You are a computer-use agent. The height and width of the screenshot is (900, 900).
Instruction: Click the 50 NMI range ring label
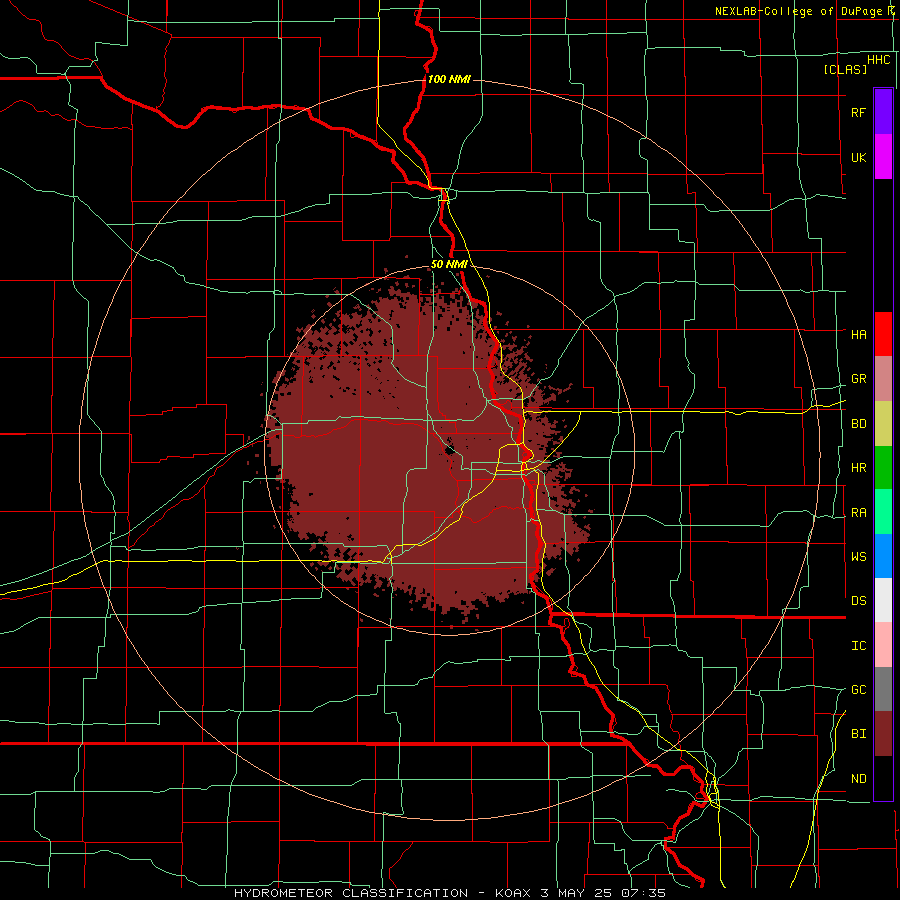point(449,264)
